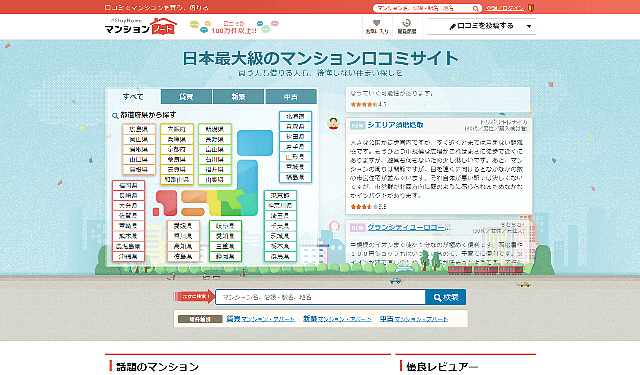This screenshot has height=375, width=640.
Task: Choose 愛媛県 from the Shikoku group
Action: click(183, 226)
